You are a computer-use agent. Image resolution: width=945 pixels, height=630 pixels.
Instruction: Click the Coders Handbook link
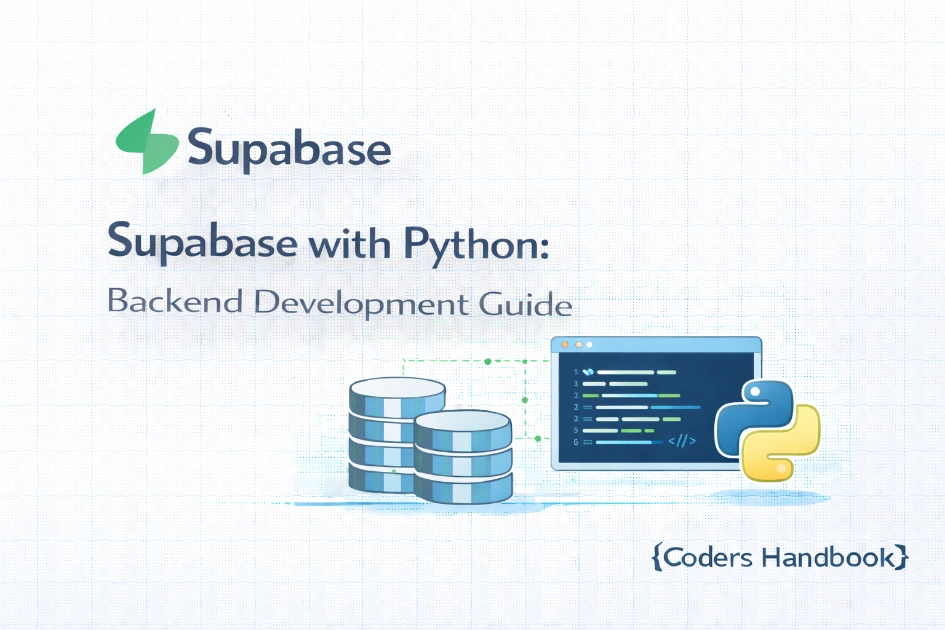coord(780,558)
